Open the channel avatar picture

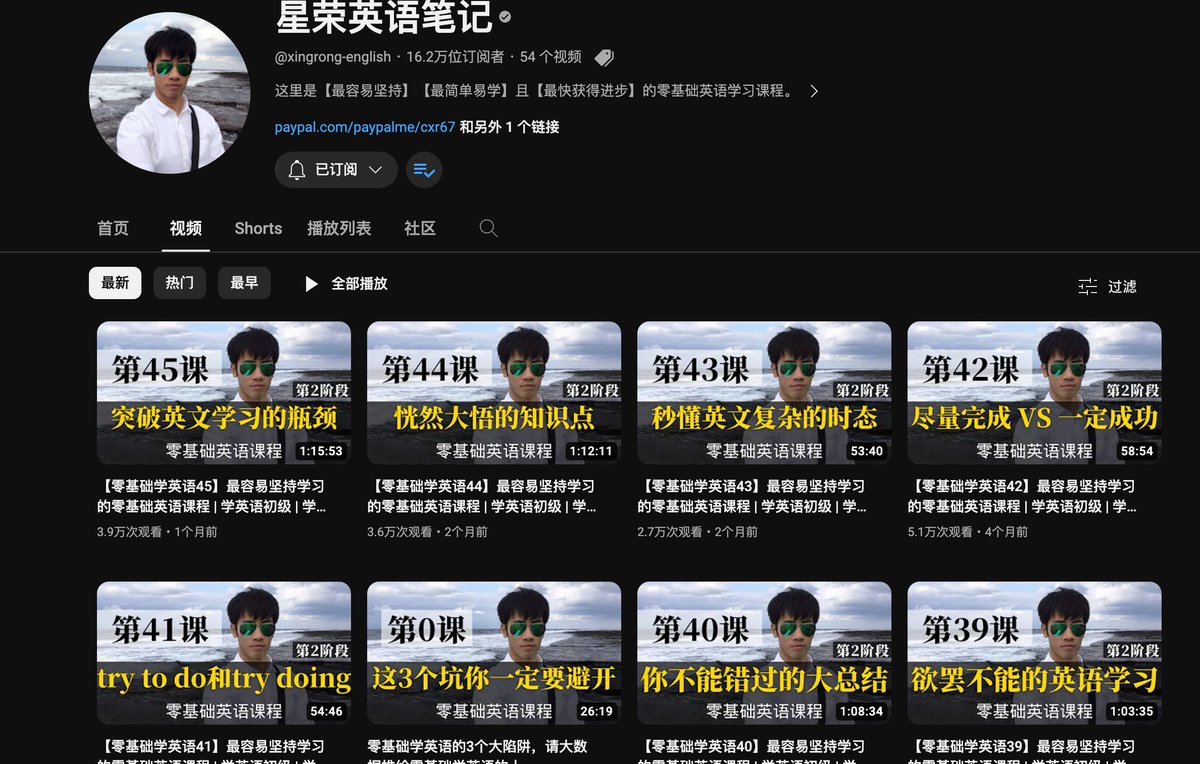tap(169, 93)
